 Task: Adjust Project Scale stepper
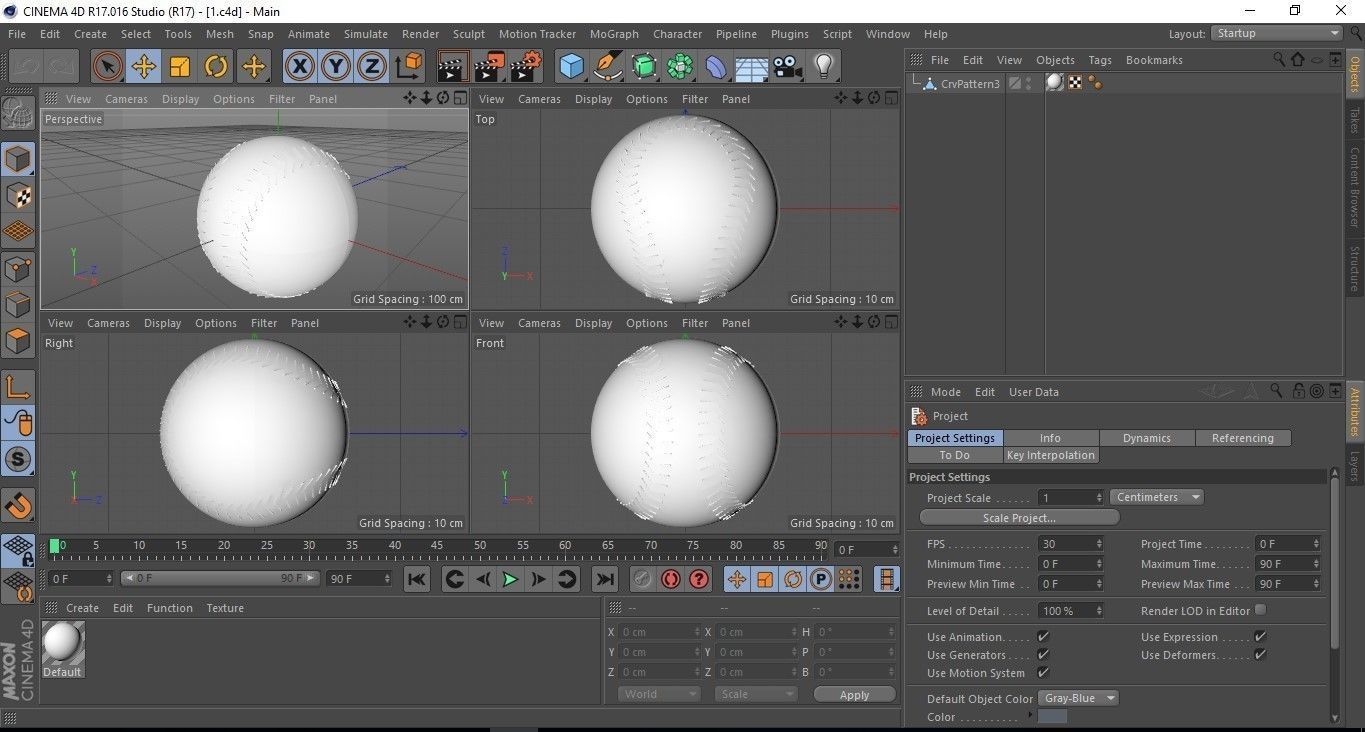(x=1099, y=497)
